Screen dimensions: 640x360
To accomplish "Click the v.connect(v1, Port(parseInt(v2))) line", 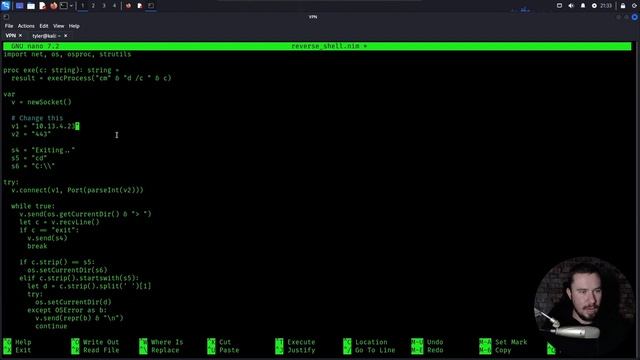I will [78, 190].
